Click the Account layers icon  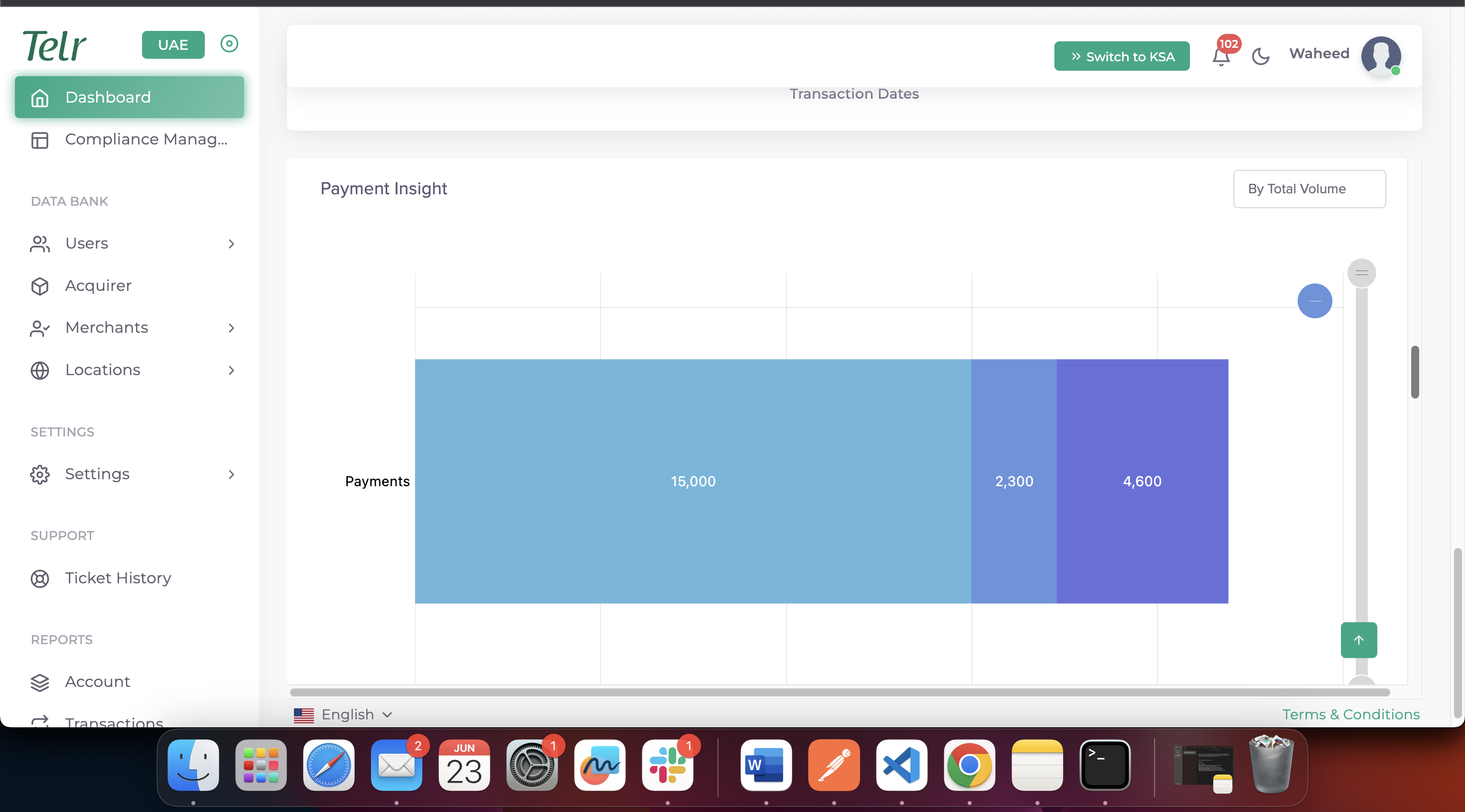pos(40,682)
